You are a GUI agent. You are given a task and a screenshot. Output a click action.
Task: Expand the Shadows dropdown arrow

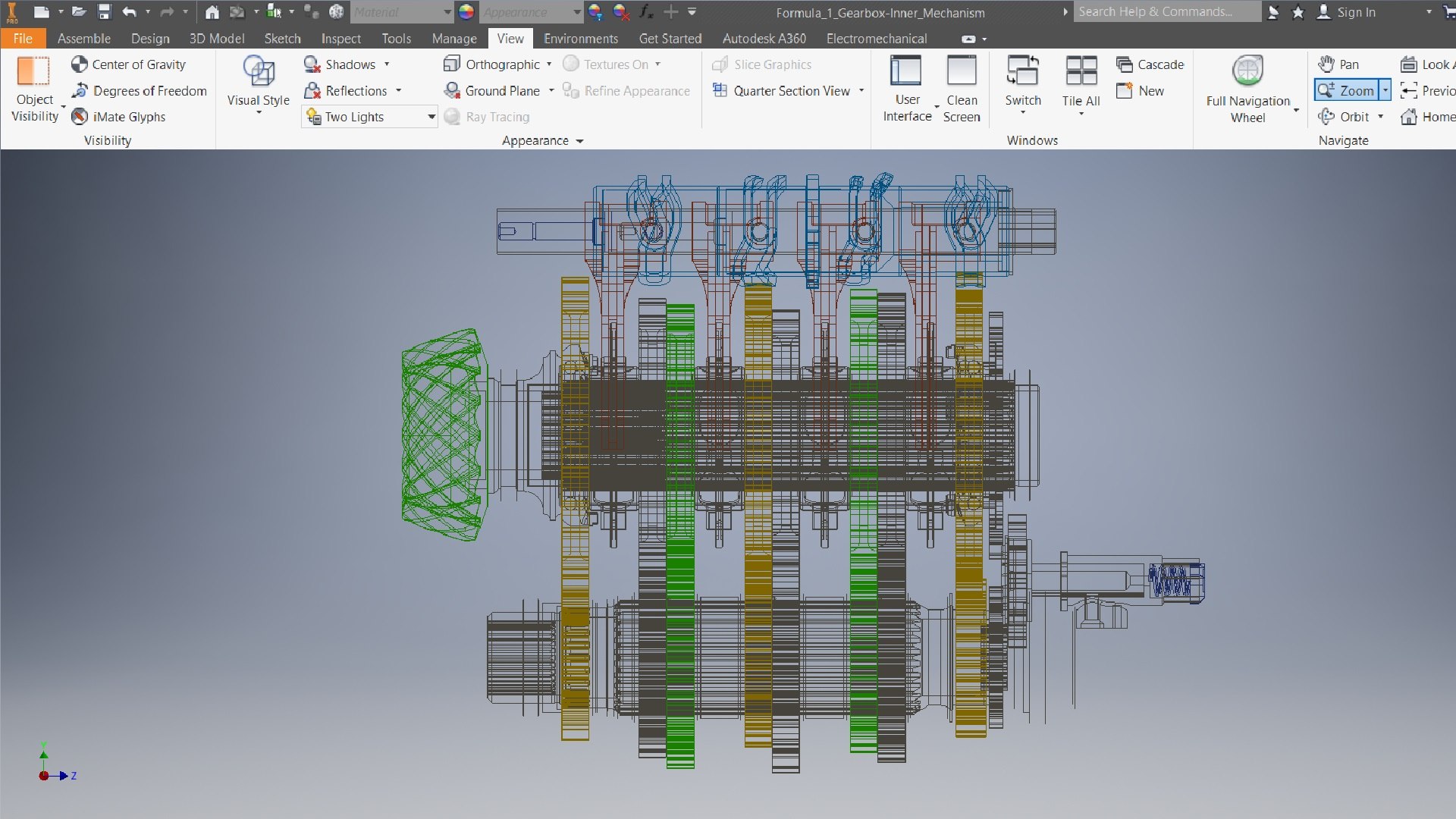click(387, 64)
